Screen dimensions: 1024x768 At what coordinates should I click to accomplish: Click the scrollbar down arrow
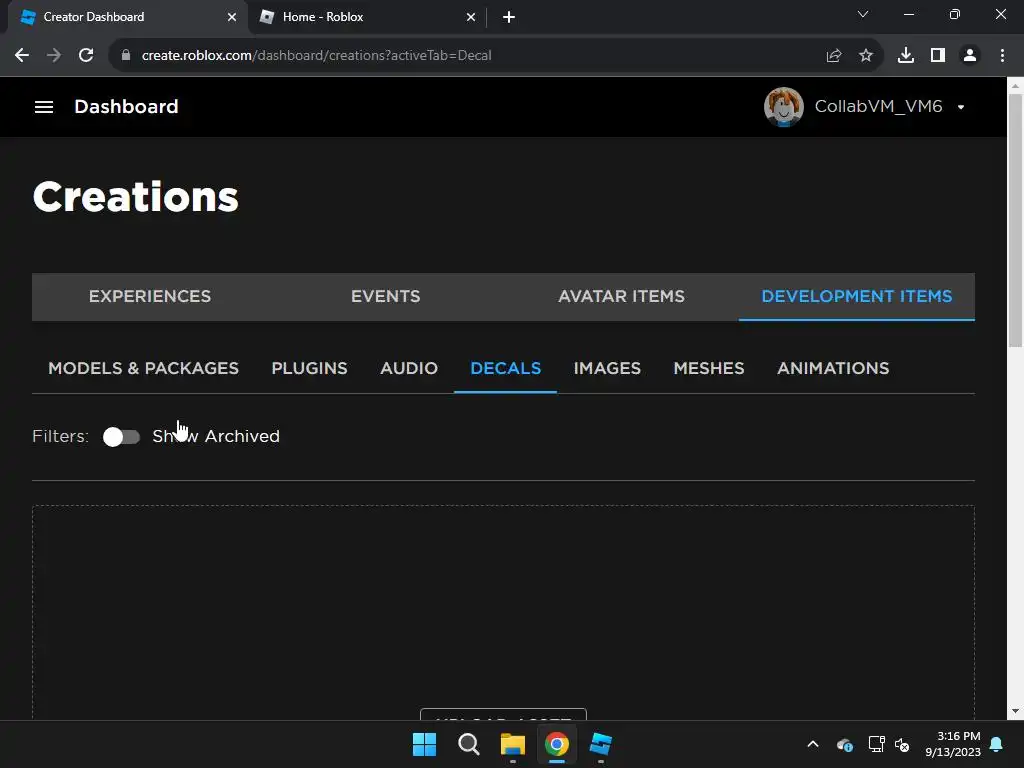coord(1015,711)
